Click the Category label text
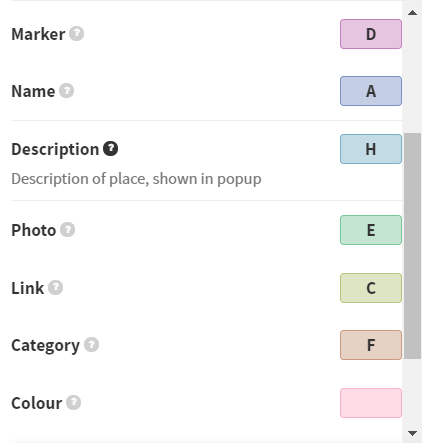422x443 pixels. click(45, 346)
